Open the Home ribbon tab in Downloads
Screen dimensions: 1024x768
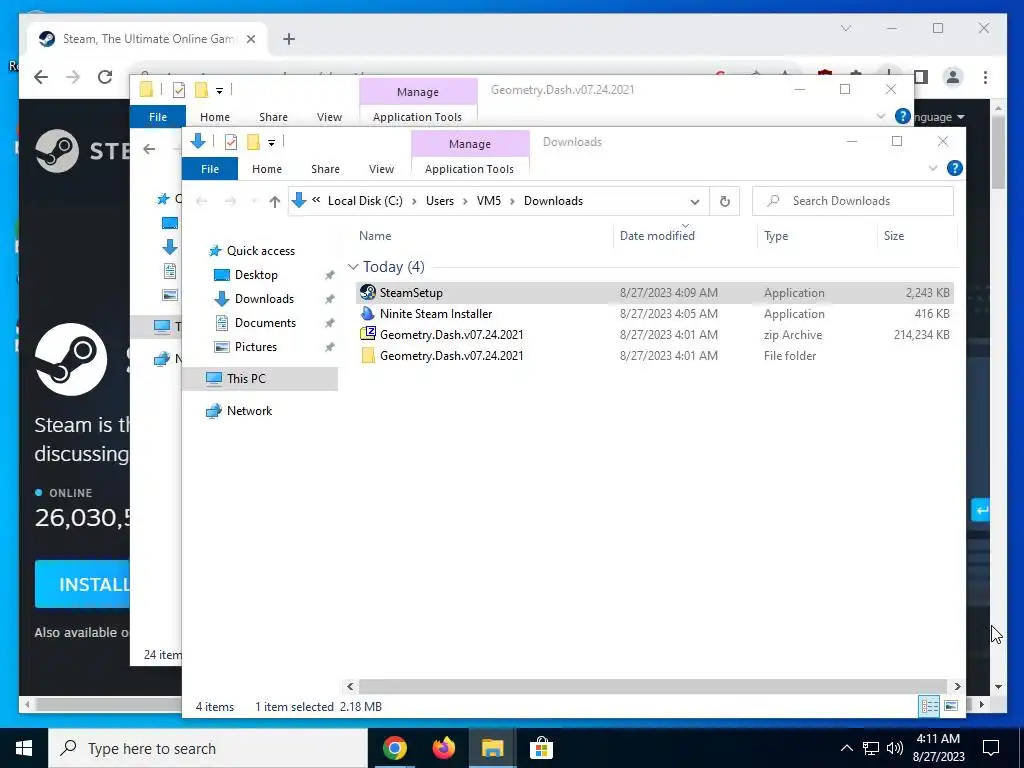coord(266,168)
